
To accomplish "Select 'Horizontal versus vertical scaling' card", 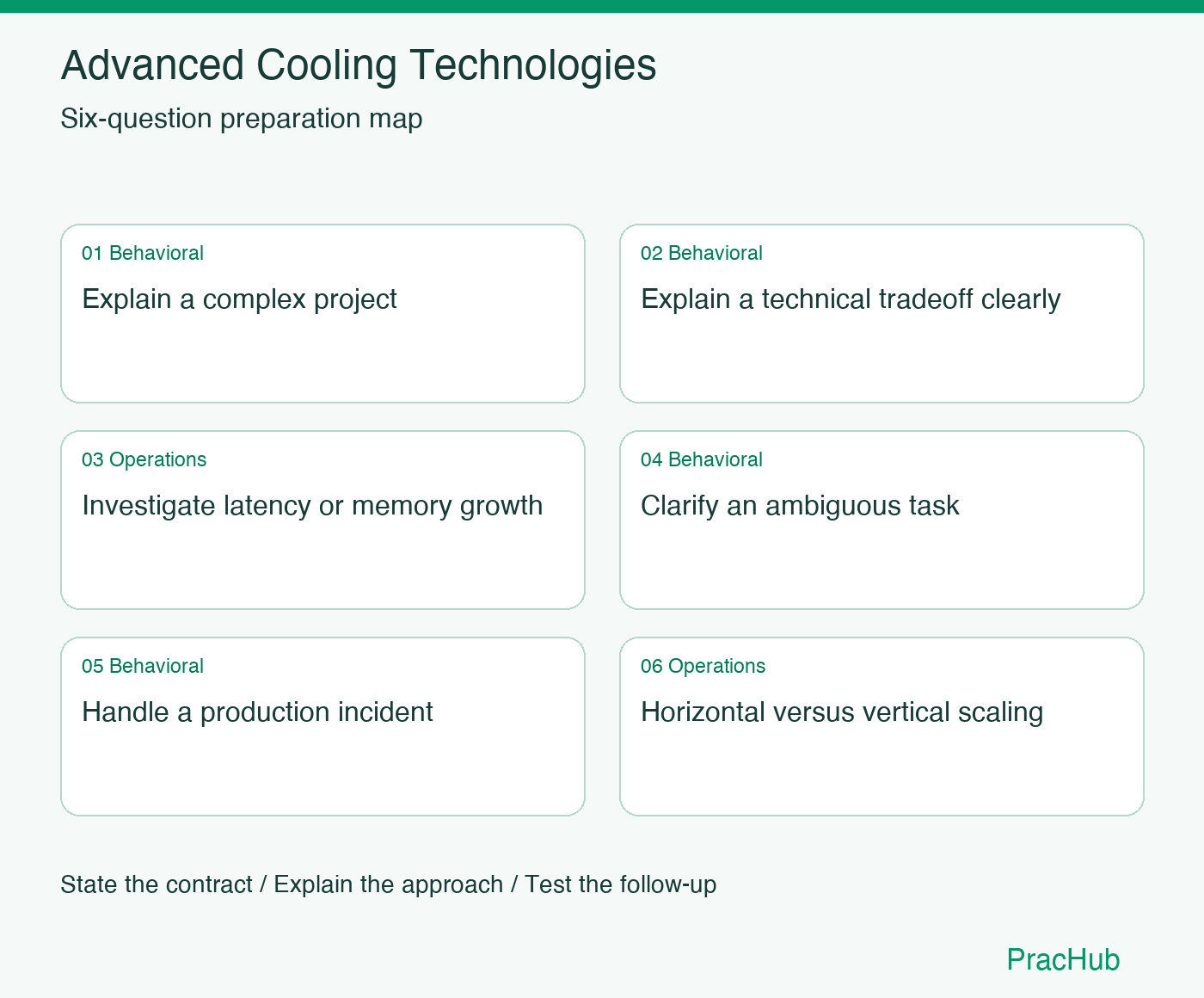I will click(881, 726).
